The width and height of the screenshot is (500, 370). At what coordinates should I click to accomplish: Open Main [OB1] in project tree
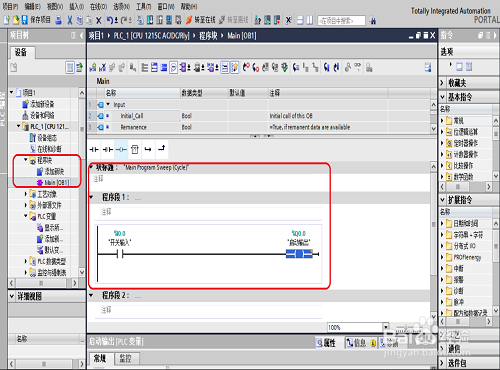point(53,183)
